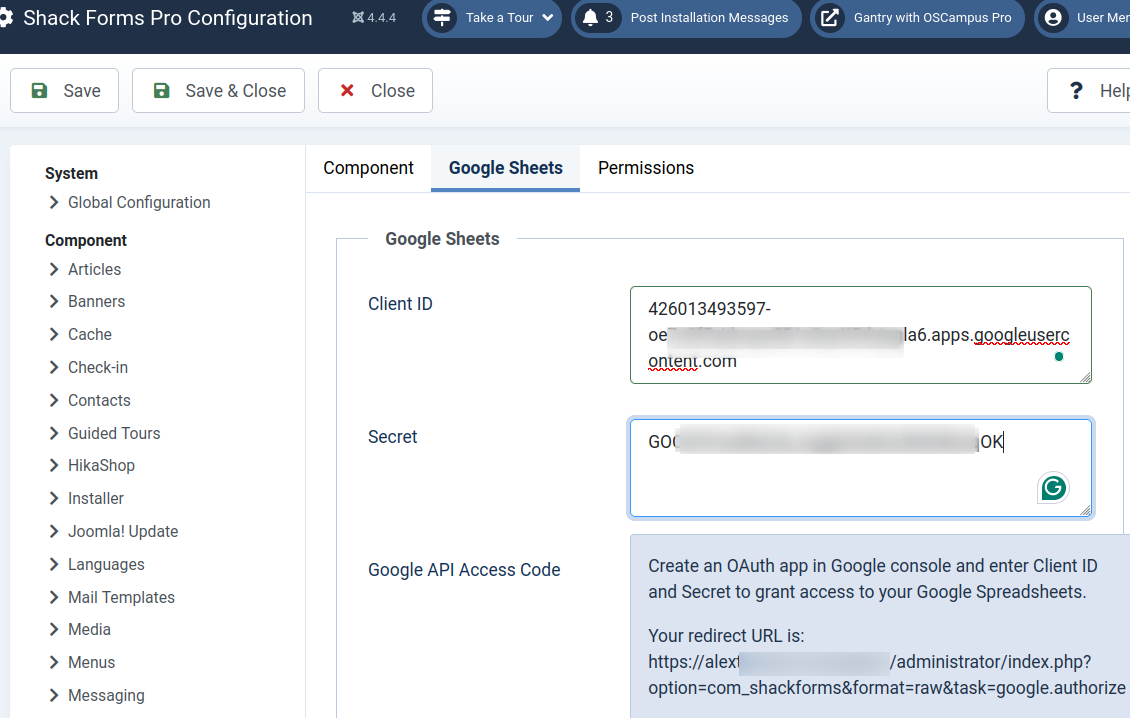Click the green Save floppy disk icon
The image size is (1130, 718).
tap(40, 91)
